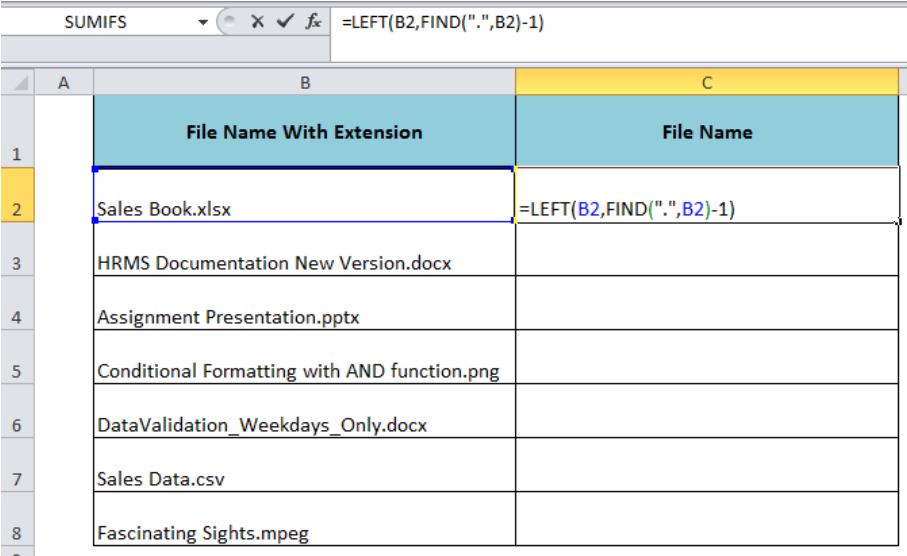The height and width of the screenshot is (556, 907).
Task: Click the formula bar text
Action: click(443, 23)
